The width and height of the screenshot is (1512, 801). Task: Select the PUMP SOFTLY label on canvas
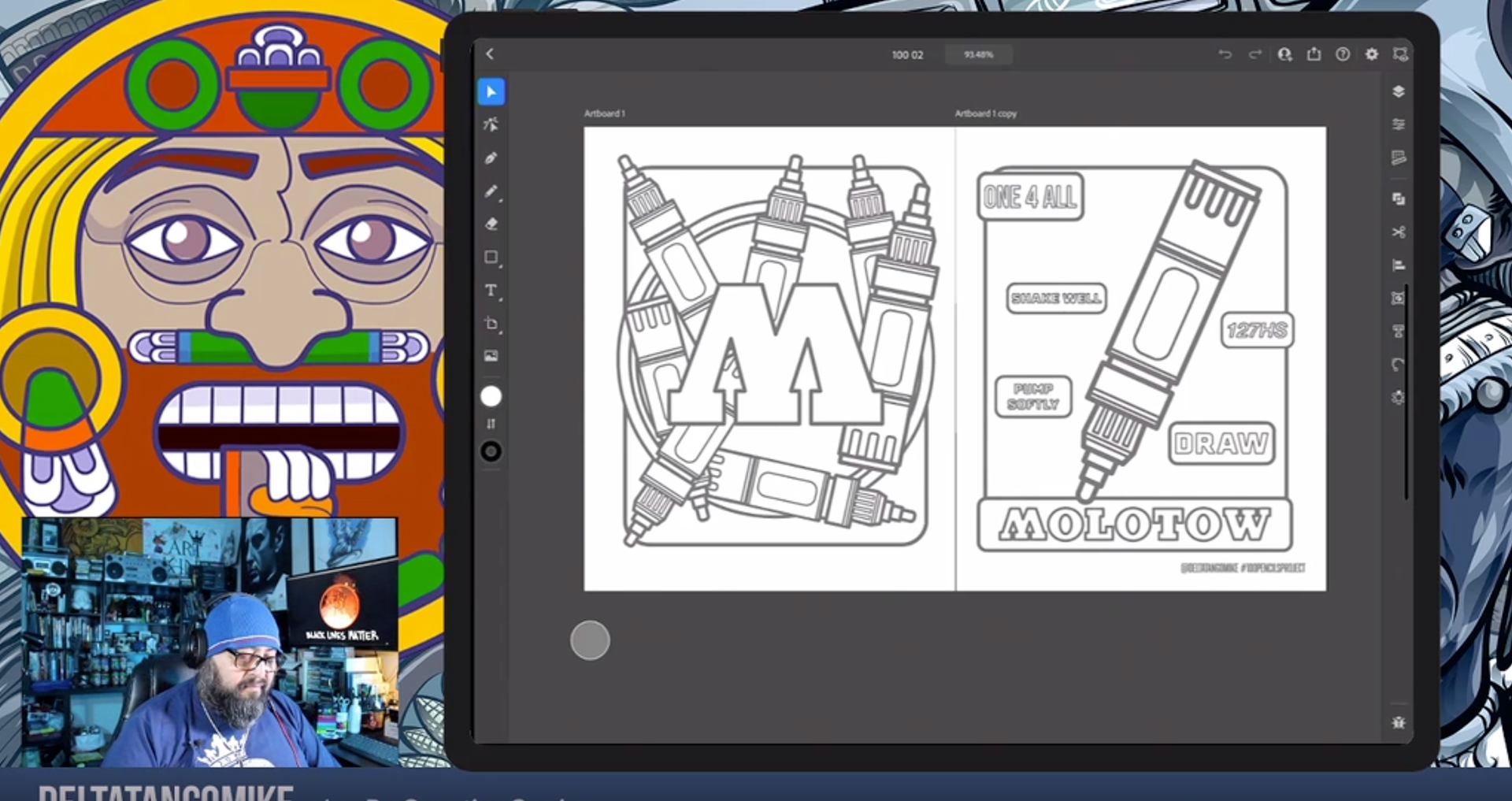tap(1033, 396)
